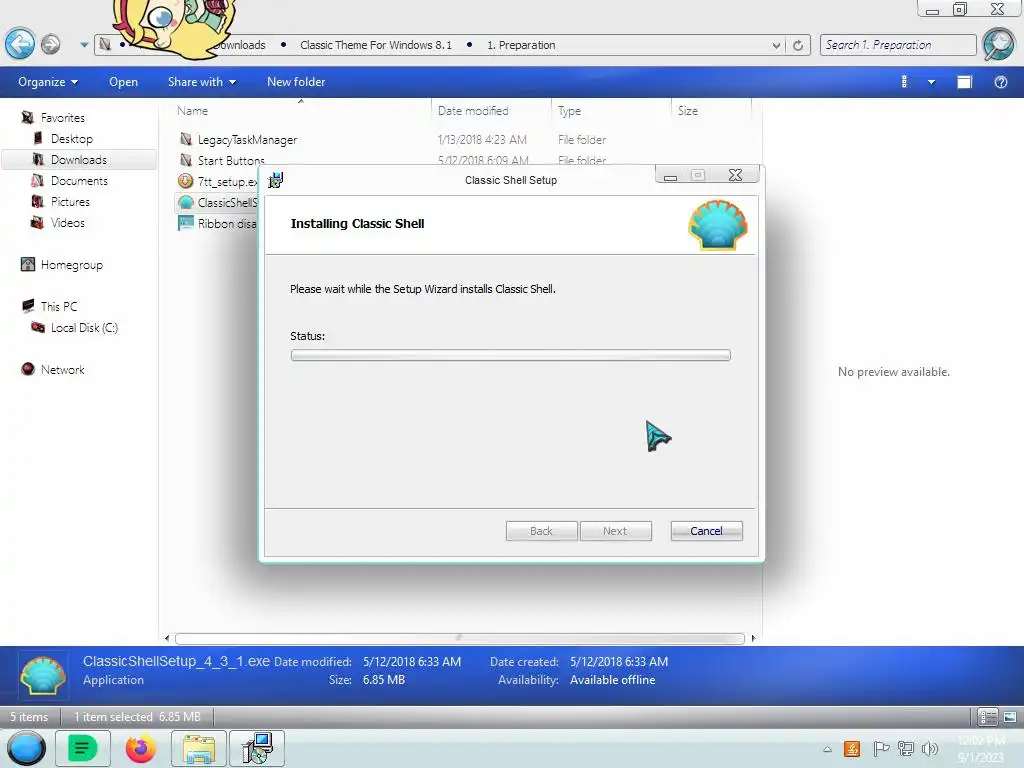1024x768 pixels.
Task: Click the change view icon
Action: point(904,82)
